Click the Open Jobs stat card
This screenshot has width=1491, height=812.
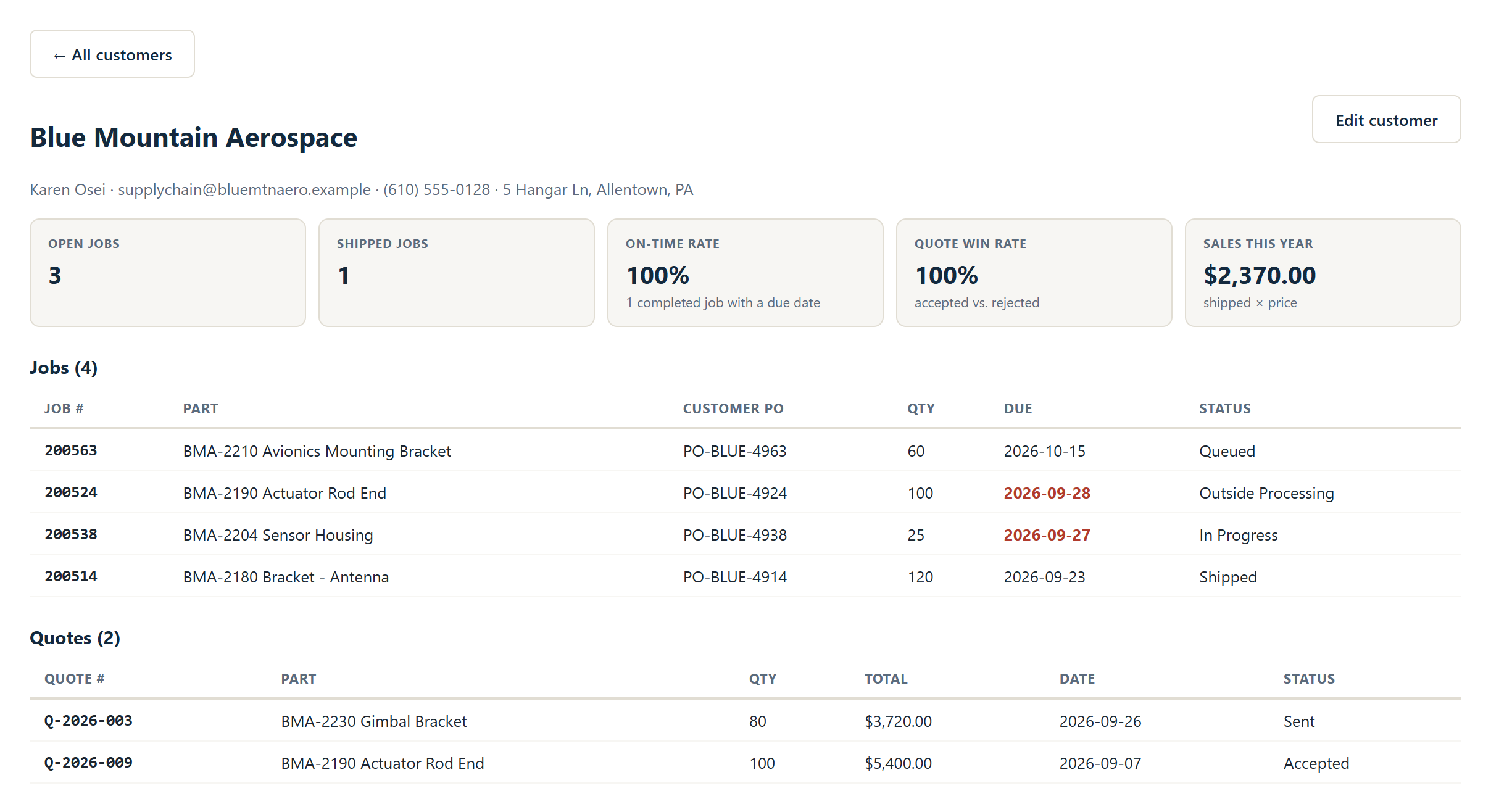pyautogui.click(x=168, y=273)
